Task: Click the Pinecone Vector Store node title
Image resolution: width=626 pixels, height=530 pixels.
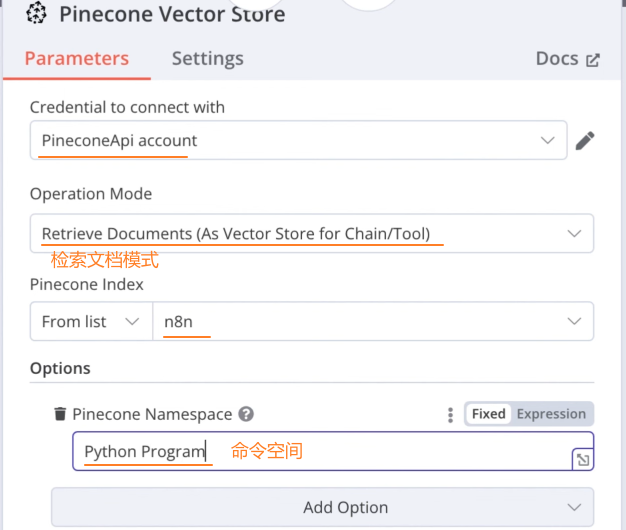Action: 172,14
